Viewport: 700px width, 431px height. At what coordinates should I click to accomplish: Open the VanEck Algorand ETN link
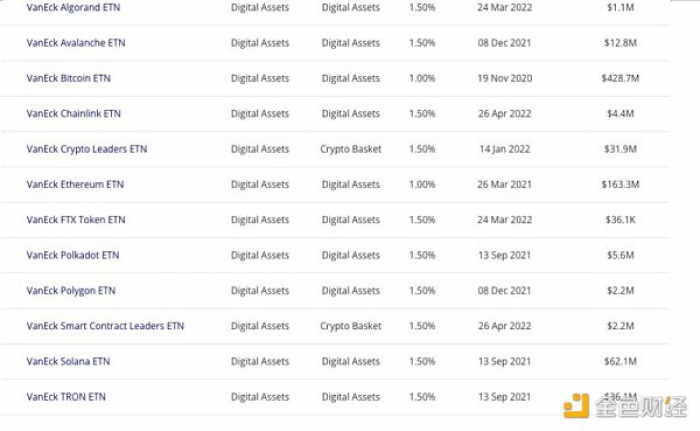(x=73, y=7)
